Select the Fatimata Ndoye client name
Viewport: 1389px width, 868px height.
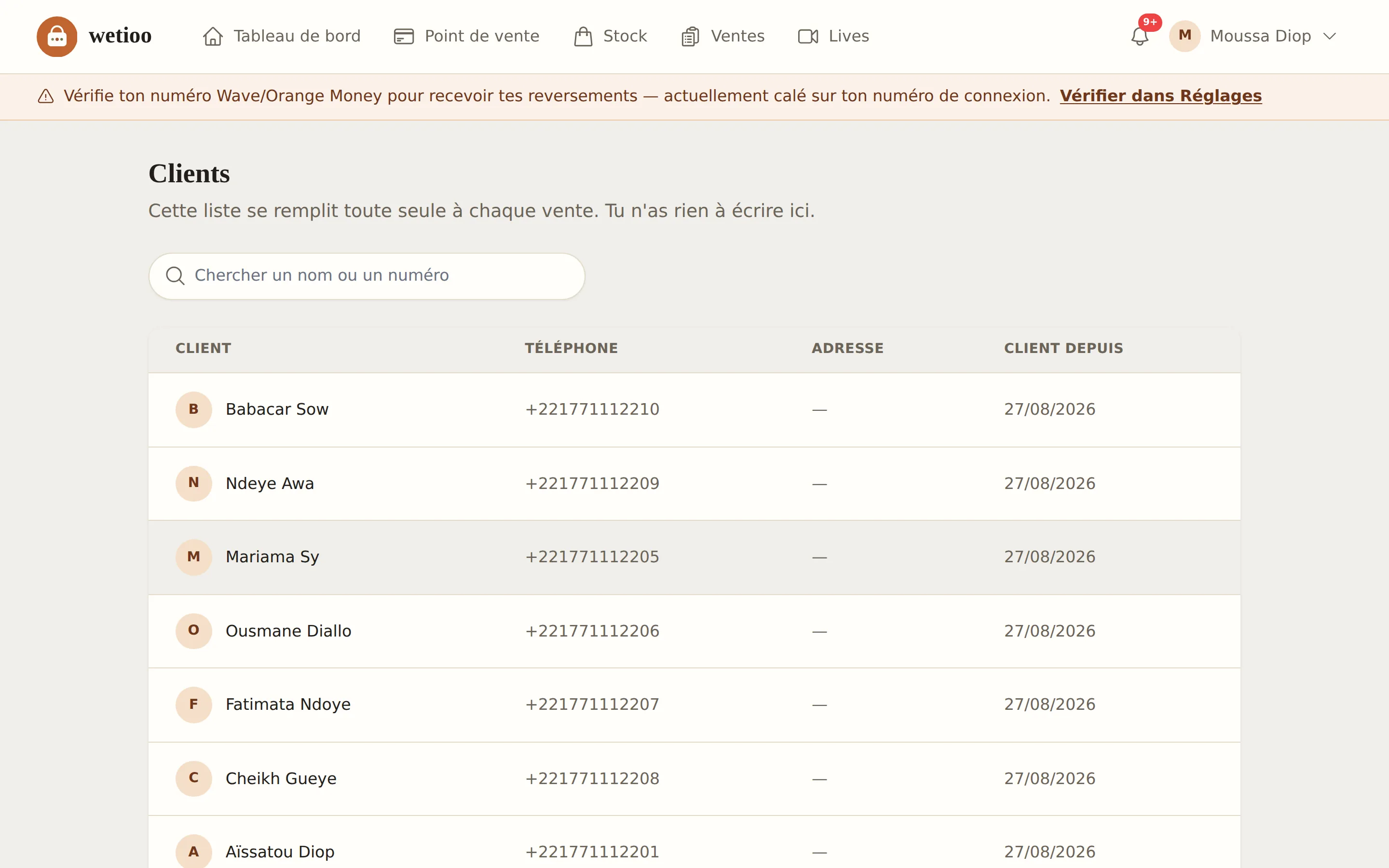click(x=287, y=705)
